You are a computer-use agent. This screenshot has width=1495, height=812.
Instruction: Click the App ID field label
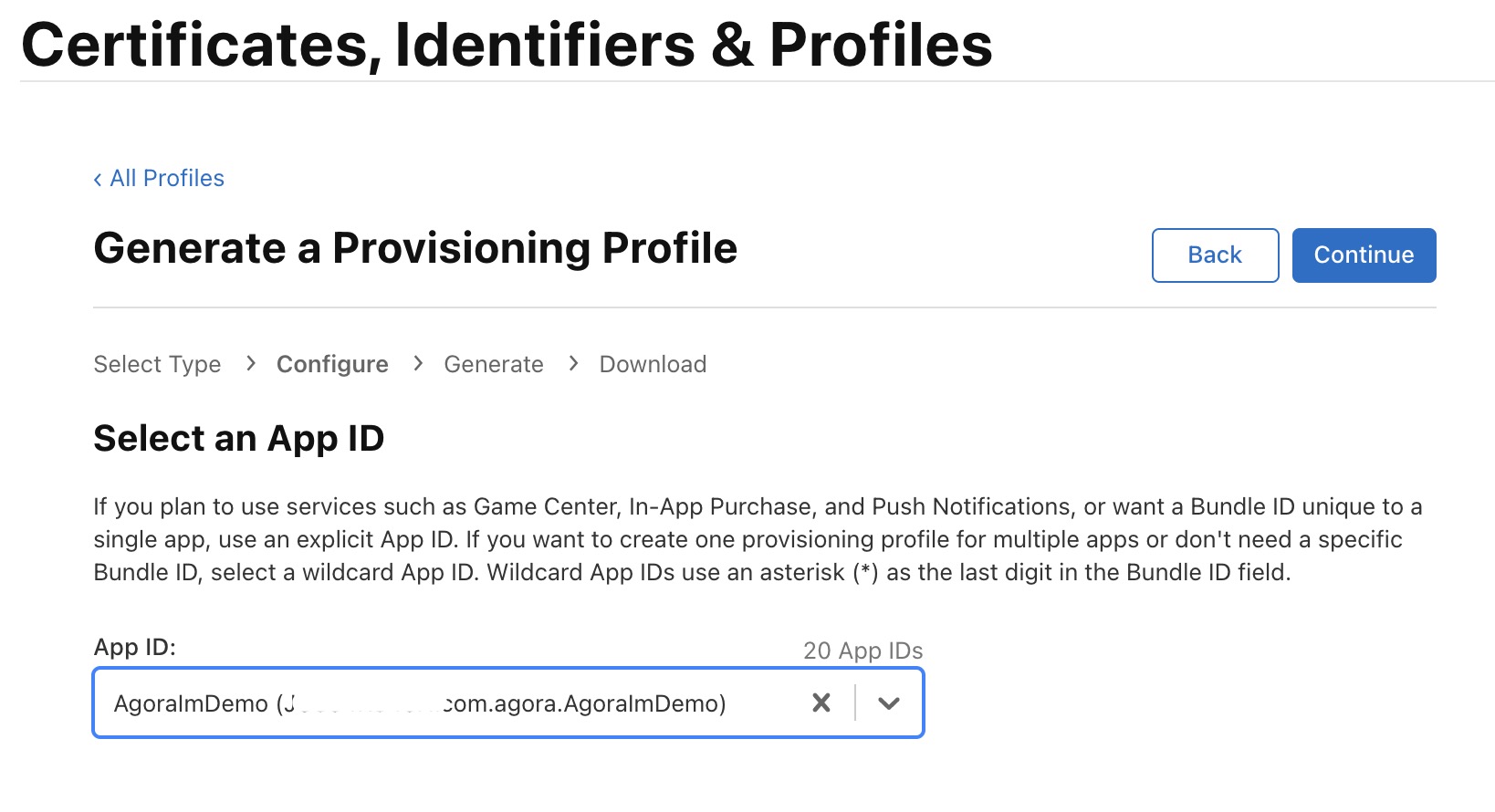click(x=134, y=647)
